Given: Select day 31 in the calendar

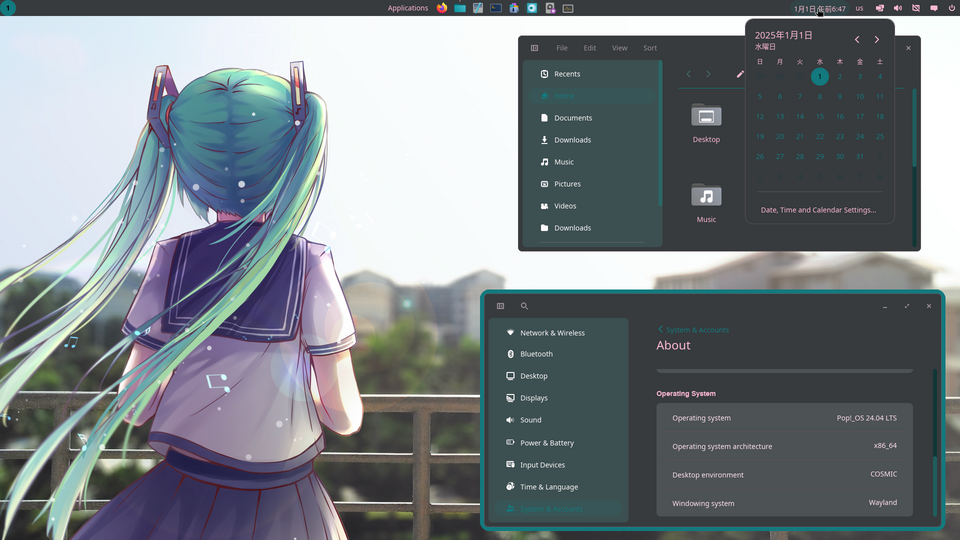Looking at the screenshot, I should 860,157.
